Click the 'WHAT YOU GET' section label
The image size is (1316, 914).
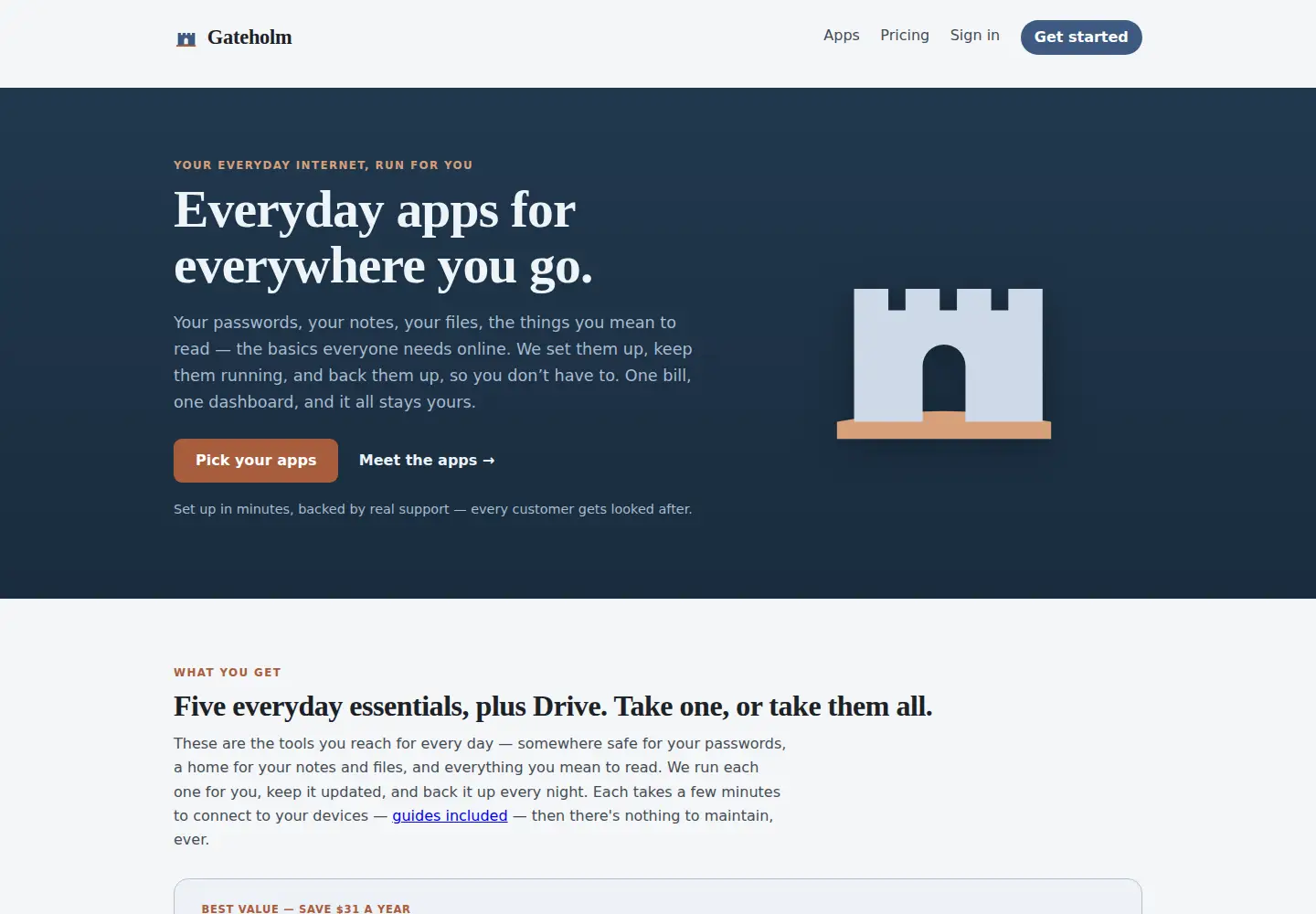(x=228, y=673)
